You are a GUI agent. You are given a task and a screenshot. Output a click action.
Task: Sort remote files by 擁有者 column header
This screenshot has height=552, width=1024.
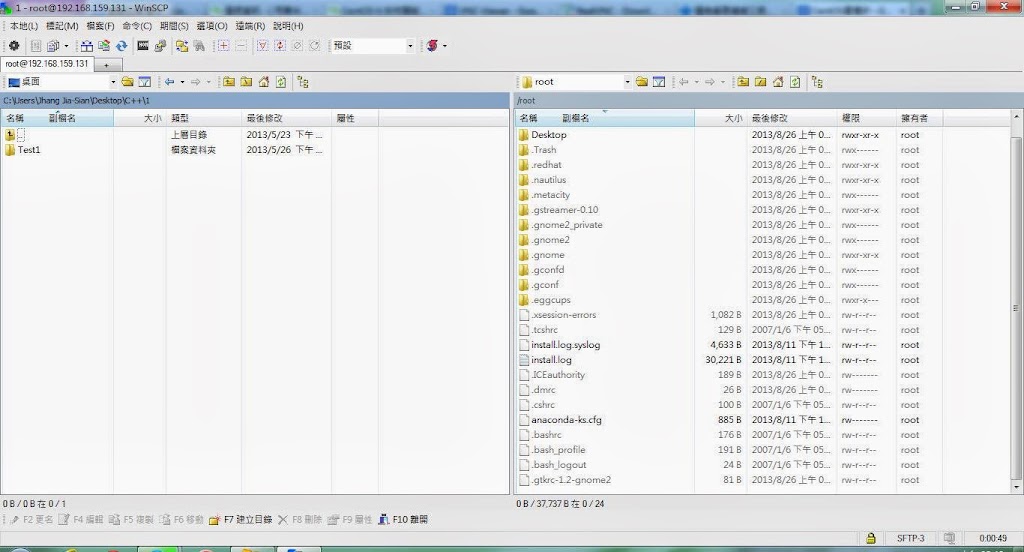coord(918,118)
